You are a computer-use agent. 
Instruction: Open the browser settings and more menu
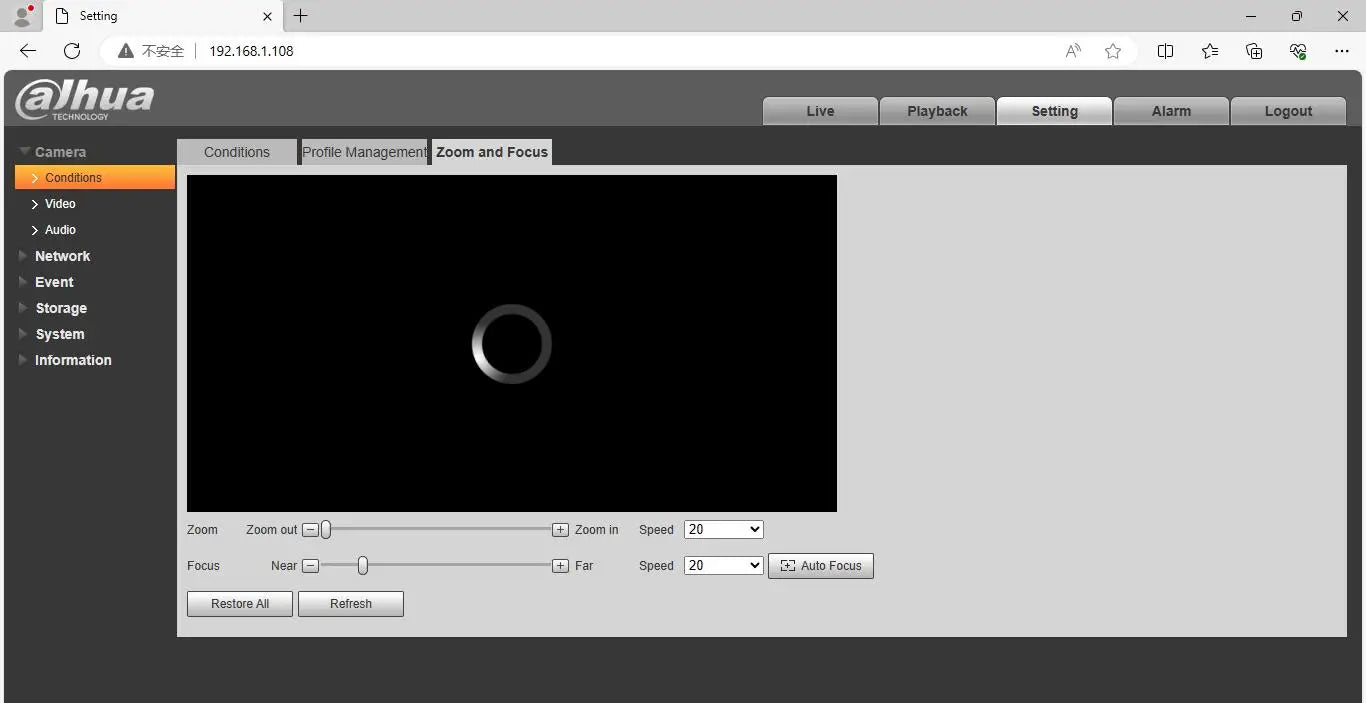1342,51
